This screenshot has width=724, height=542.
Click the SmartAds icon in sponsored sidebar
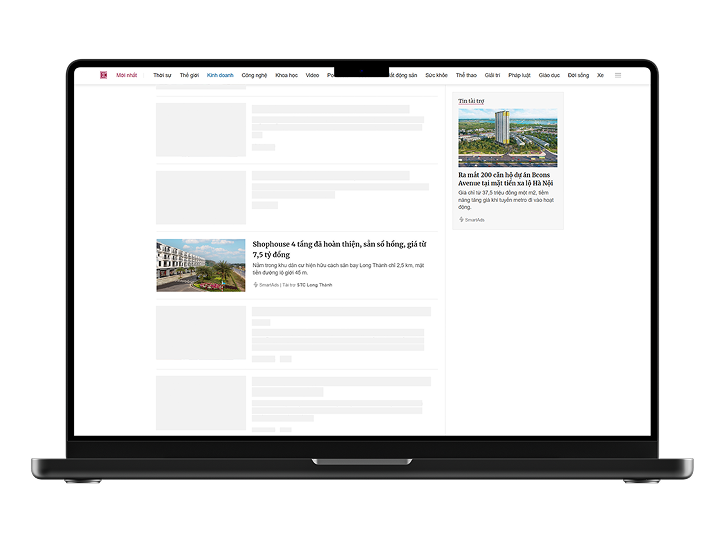click(x=462, y=219)
